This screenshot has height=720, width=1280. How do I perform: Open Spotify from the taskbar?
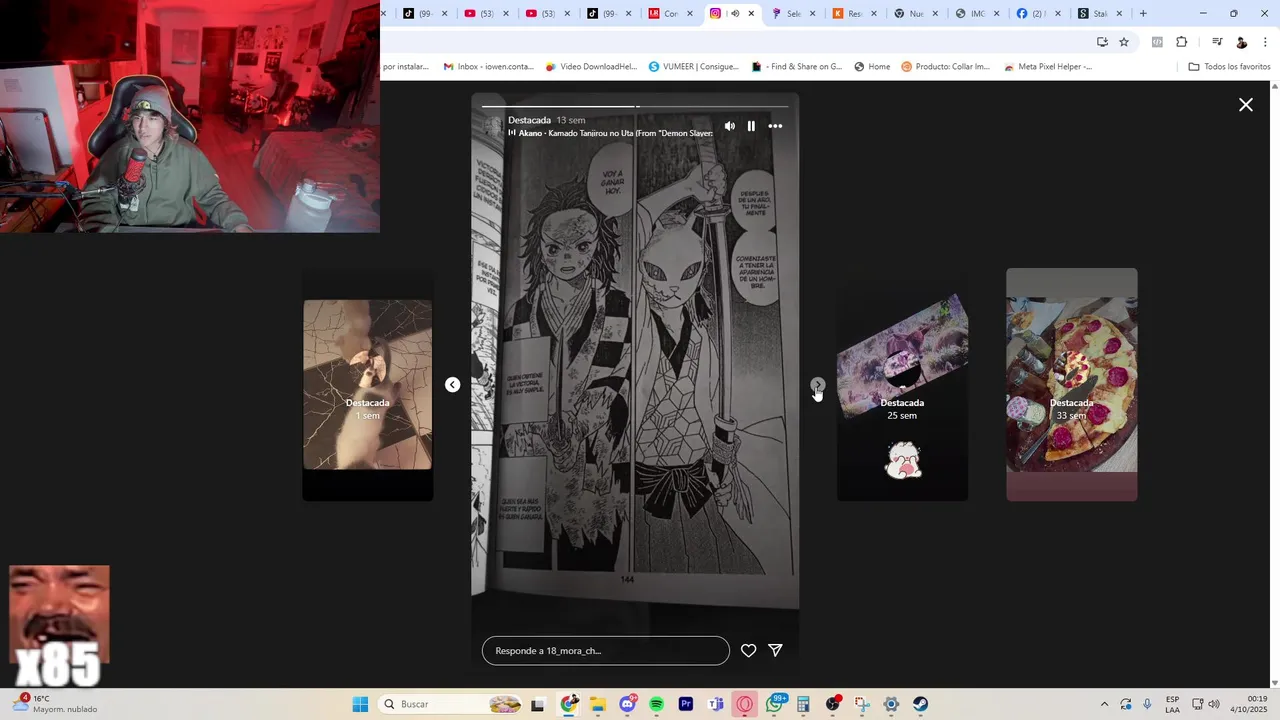[x=656, y=704]
